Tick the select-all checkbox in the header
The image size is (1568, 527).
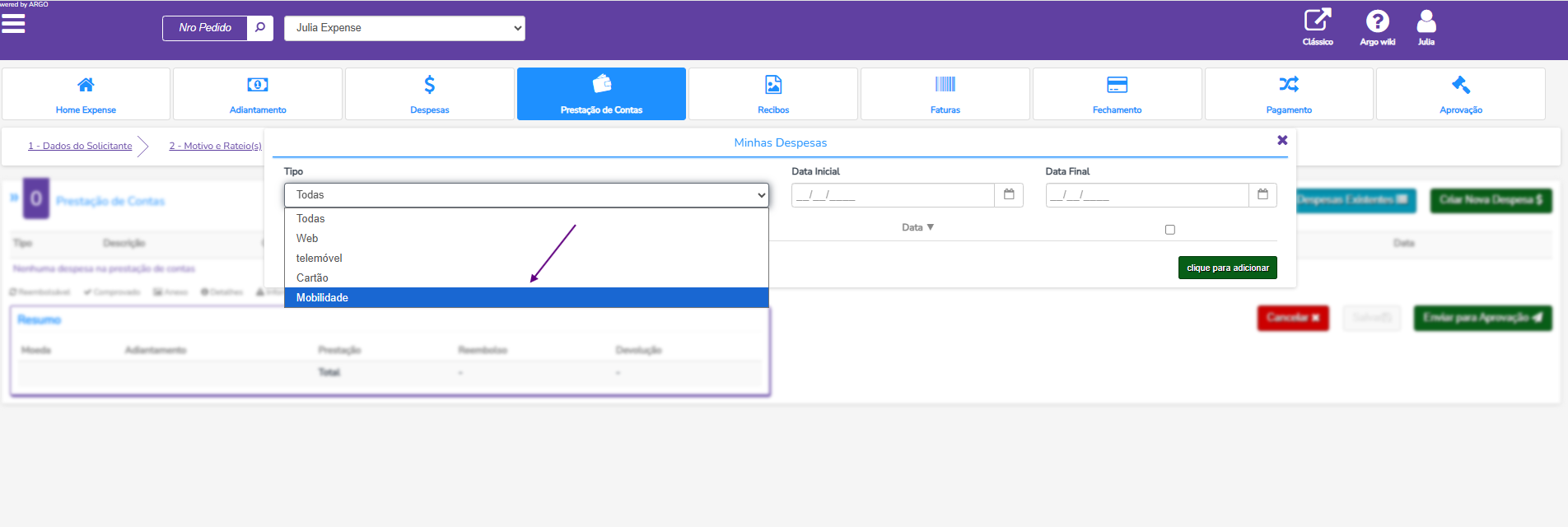coord(1170,230)
